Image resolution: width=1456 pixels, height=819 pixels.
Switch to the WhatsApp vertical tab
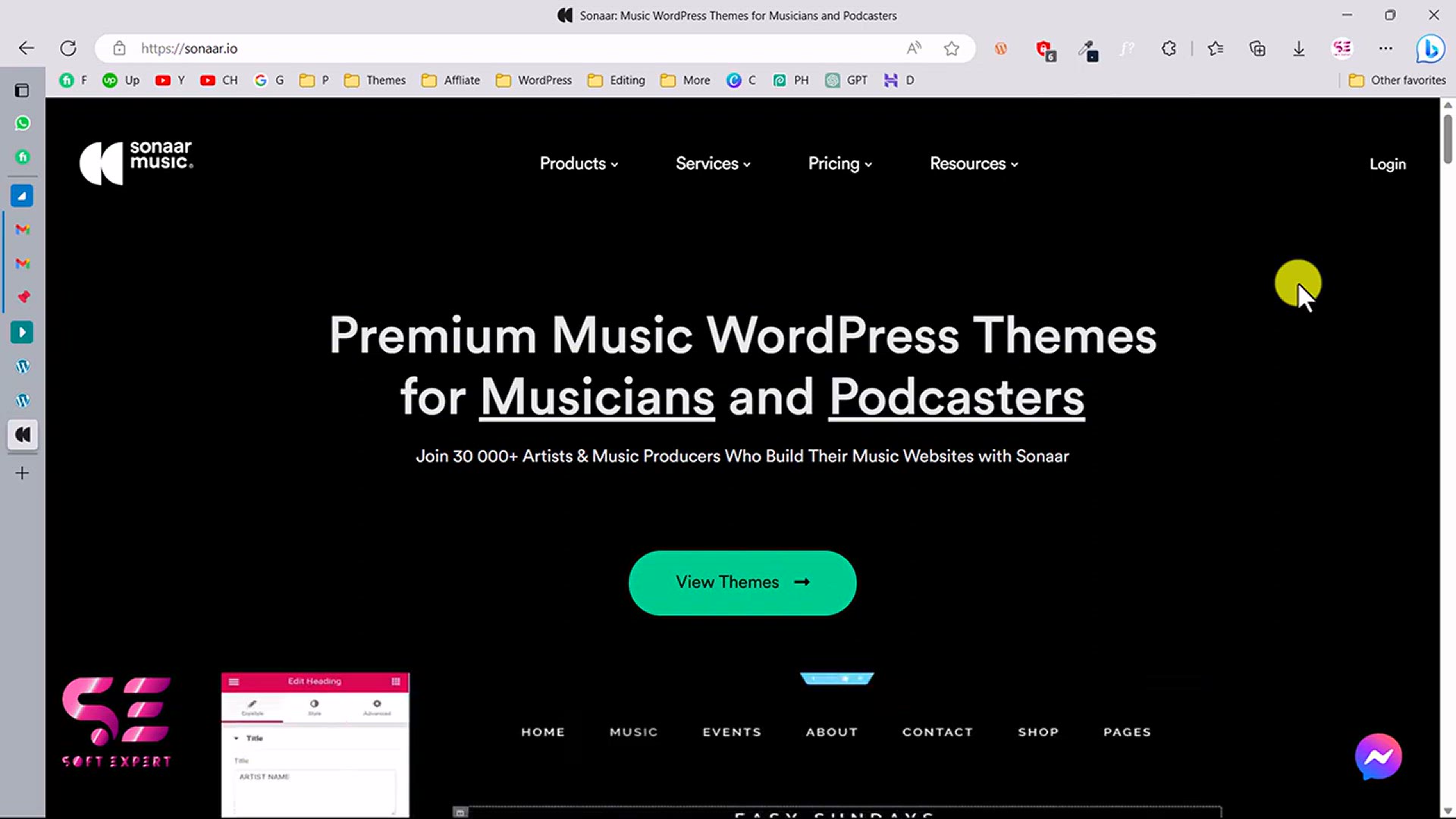(x=23, y=123)
